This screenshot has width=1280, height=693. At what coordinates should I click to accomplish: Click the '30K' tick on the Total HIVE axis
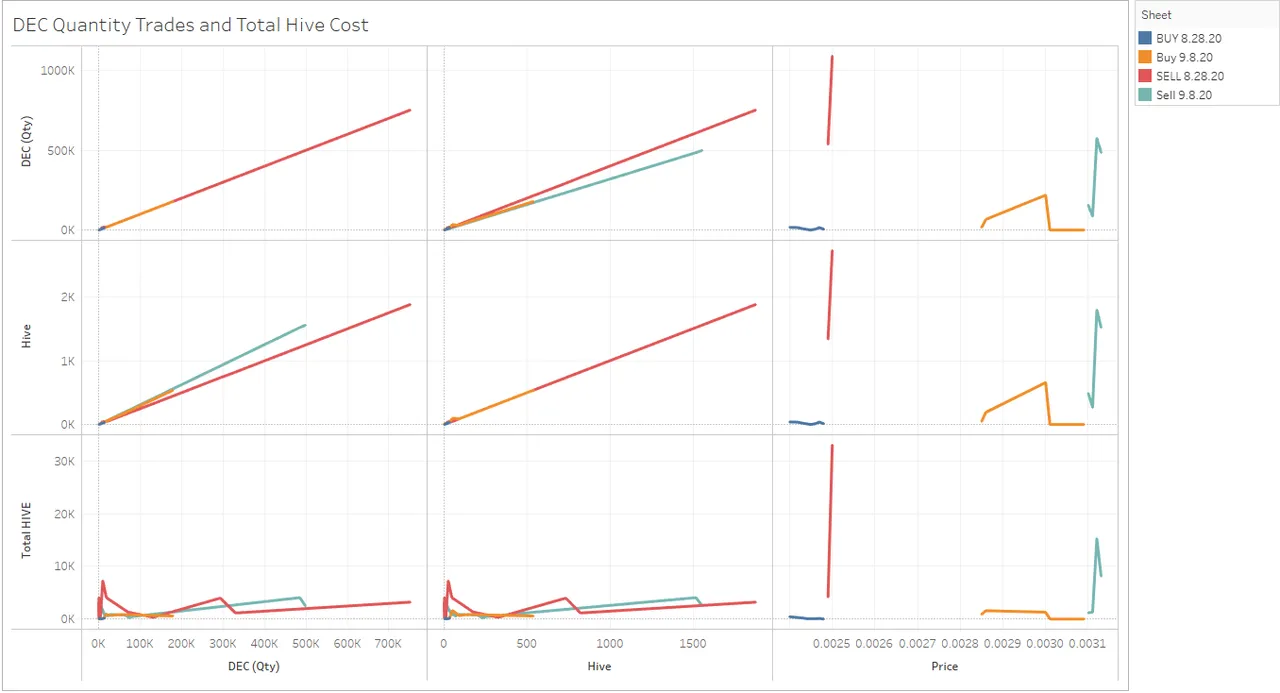[65, 461]
